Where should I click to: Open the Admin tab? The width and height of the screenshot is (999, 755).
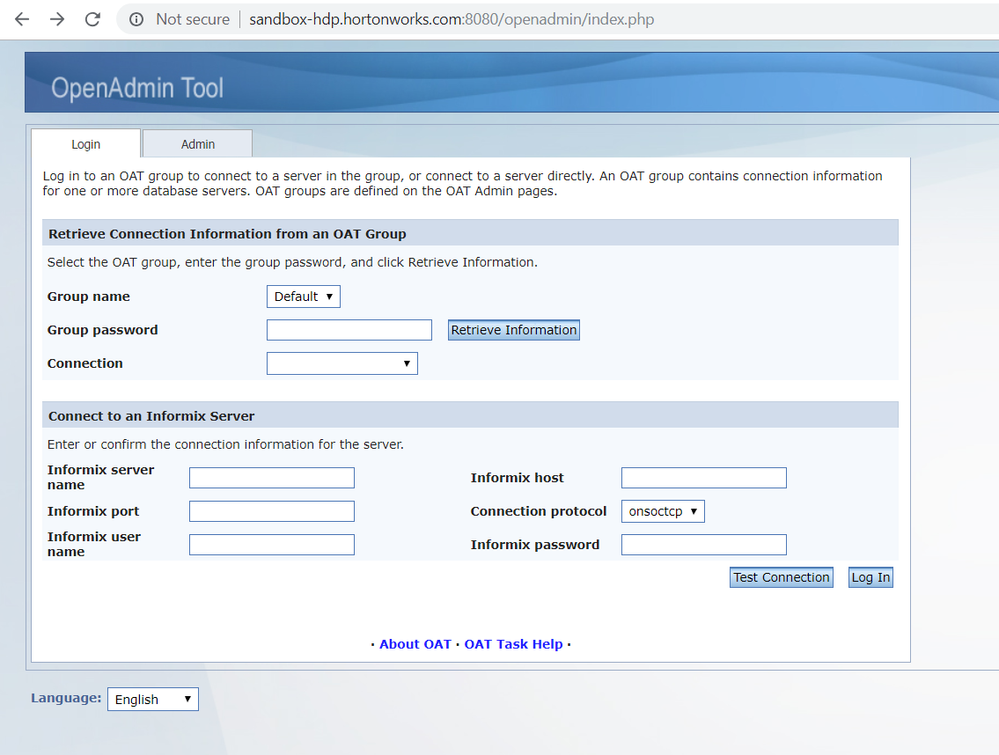(x=198, y=144)
